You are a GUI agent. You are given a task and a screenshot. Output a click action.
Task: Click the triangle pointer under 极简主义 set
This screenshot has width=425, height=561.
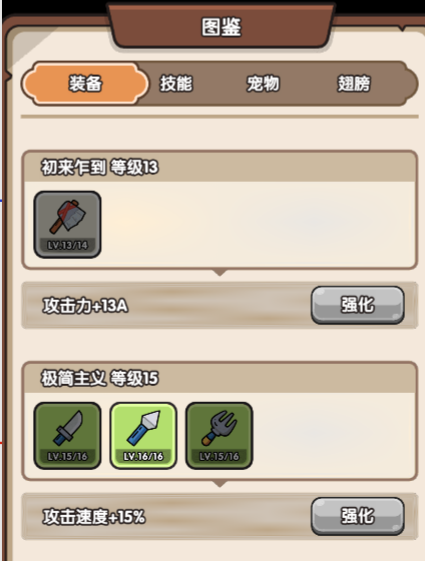click(220, 484)
